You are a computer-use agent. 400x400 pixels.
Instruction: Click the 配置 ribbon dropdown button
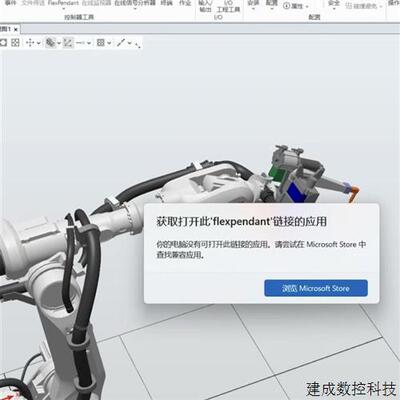click(272, 4)
